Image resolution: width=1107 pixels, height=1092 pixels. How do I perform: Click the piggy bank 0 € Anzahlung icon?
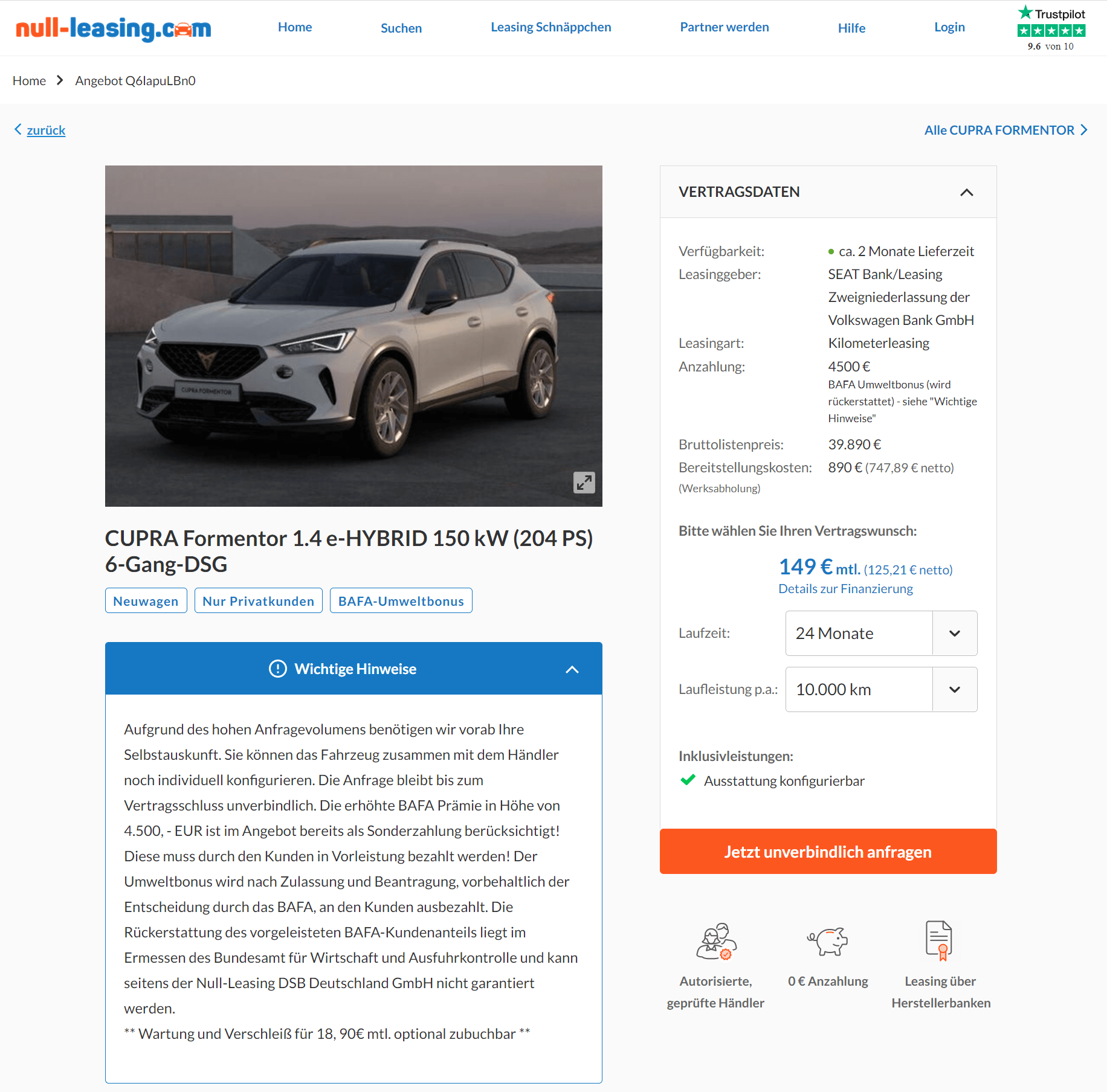828,941
